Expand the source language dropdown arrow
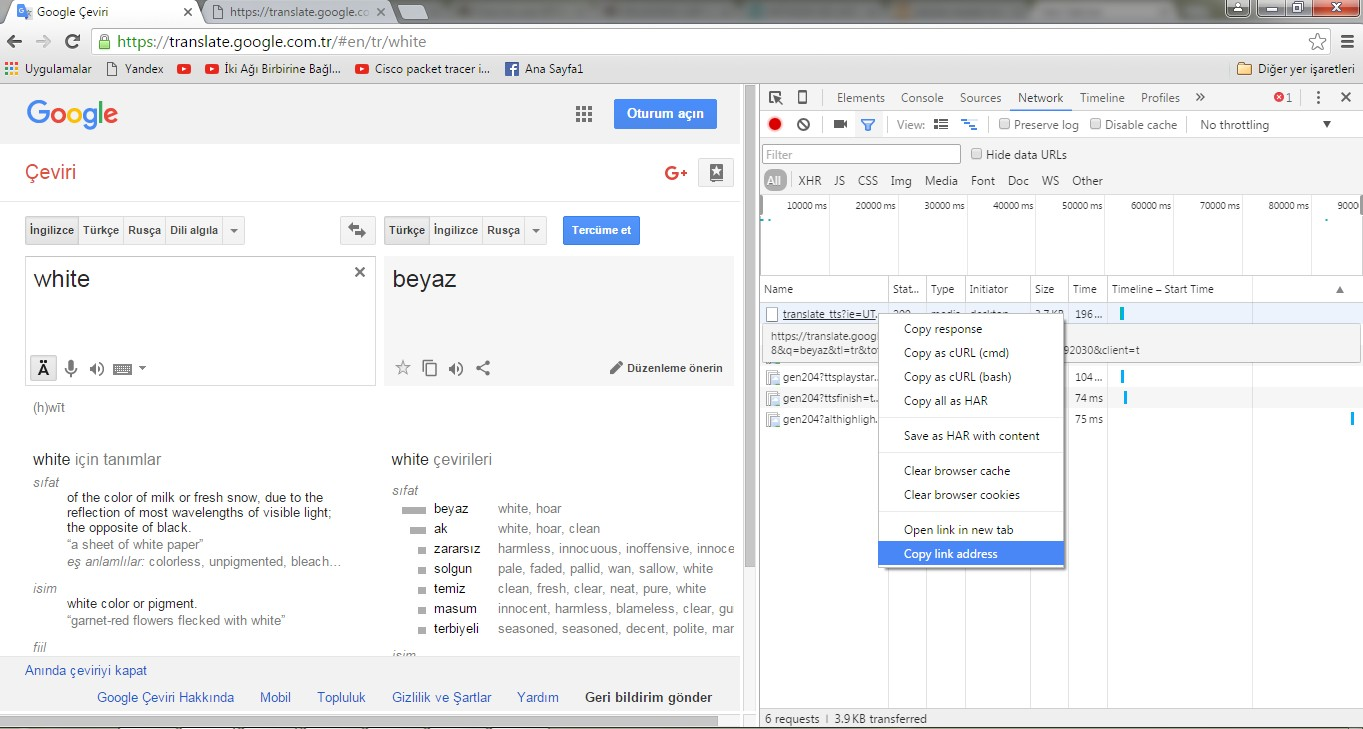 pyautogui.click(x=234, y=230)
